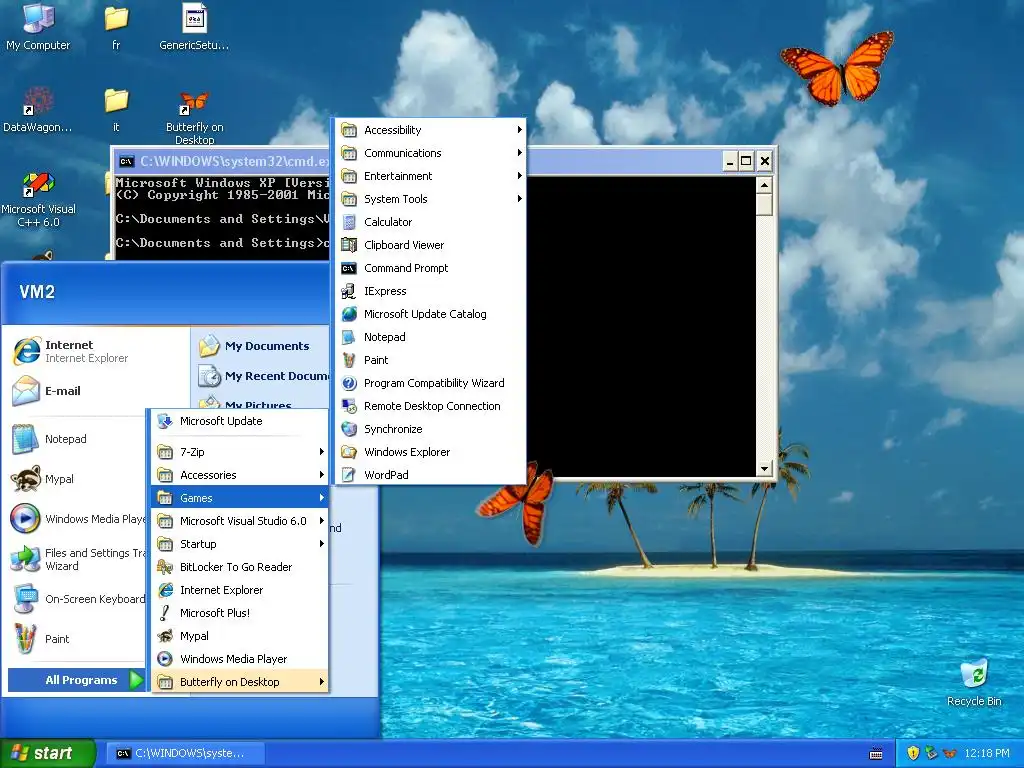The image size is (1024, 768).
Task: Click the All Programs button
Action: (76, 680)
